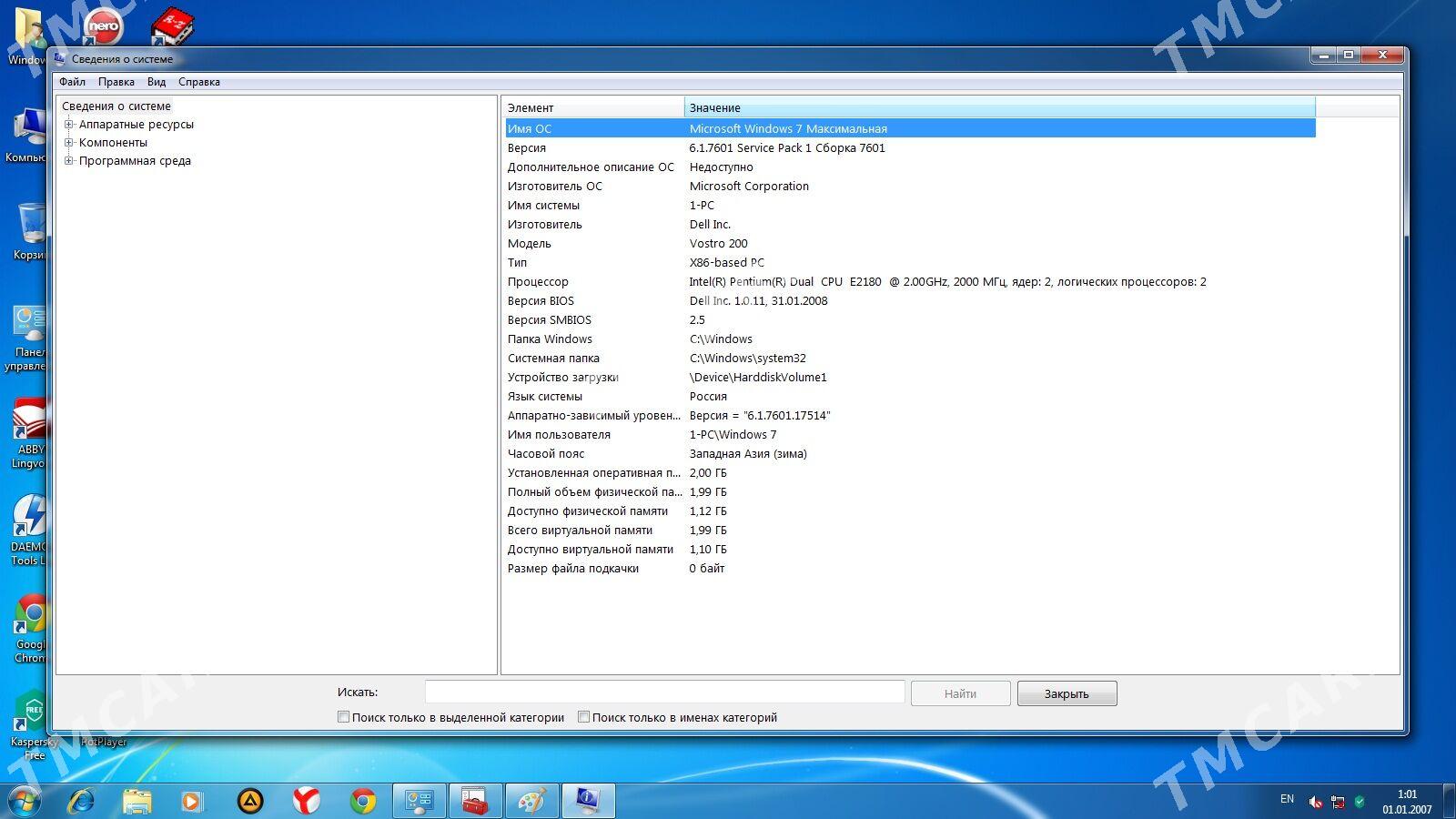Click disconnected network tray icon

[1338, 802]
